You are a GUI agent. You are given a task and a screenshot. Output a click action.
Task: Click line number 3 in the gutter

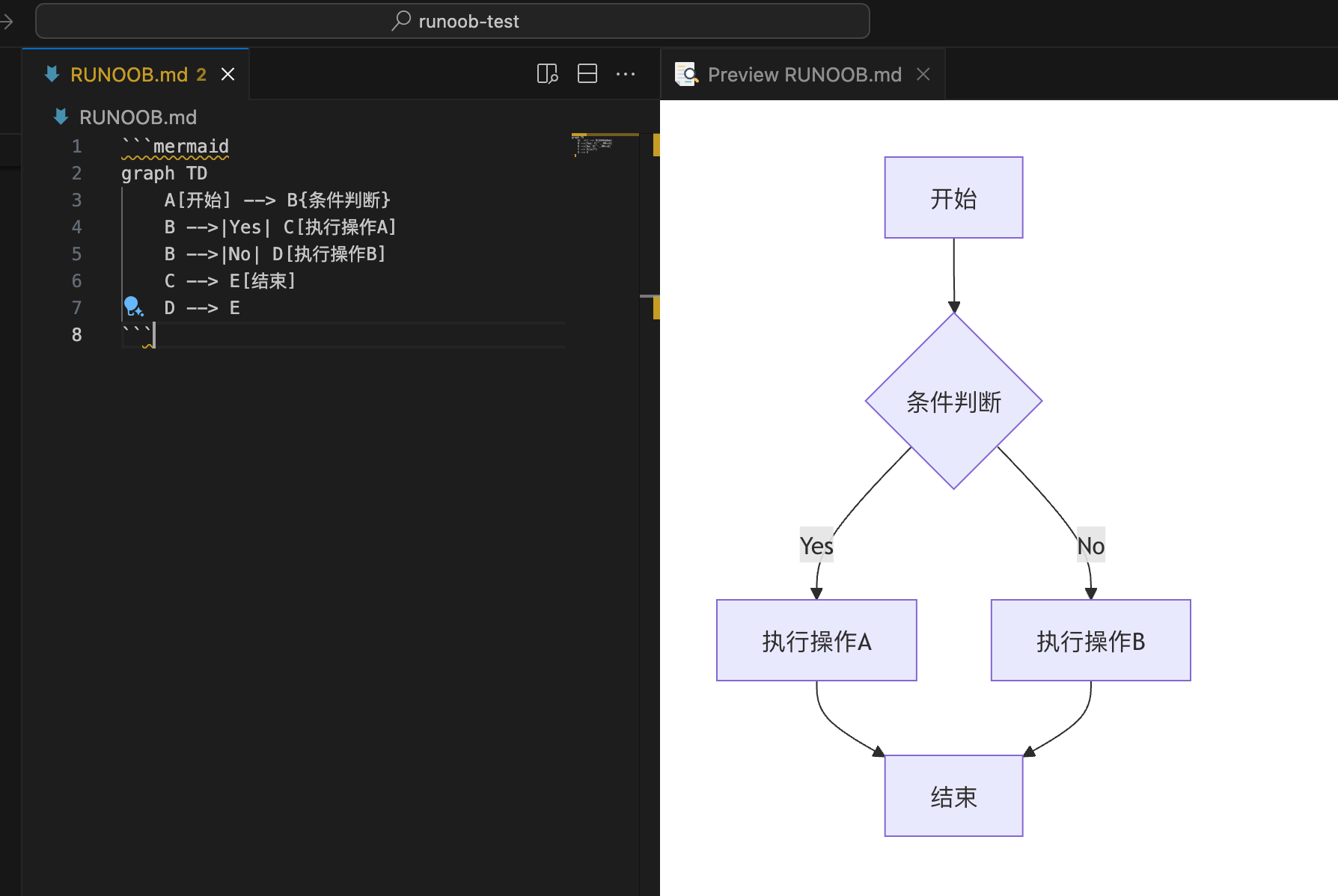76,200
